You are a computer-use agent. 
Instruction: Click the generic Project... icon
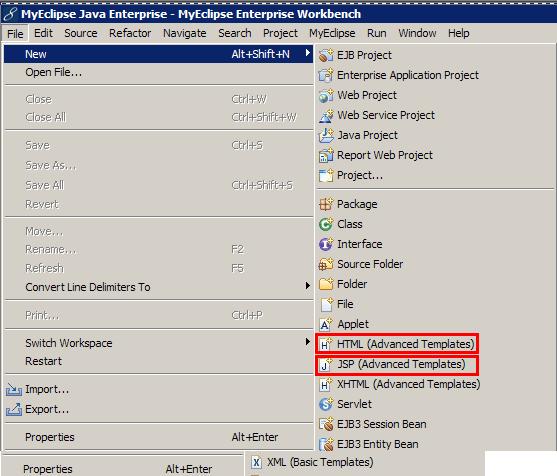point(326,175)
